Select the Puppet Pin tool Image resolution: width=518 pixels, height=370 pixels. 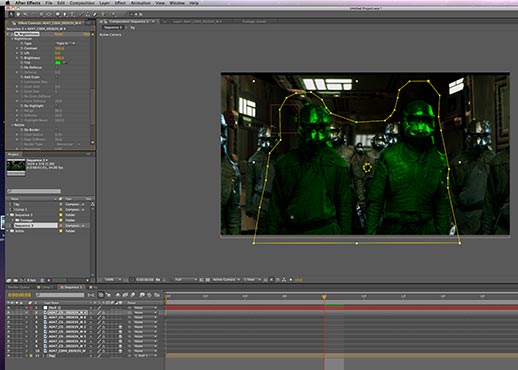click(x=113, y=14)
